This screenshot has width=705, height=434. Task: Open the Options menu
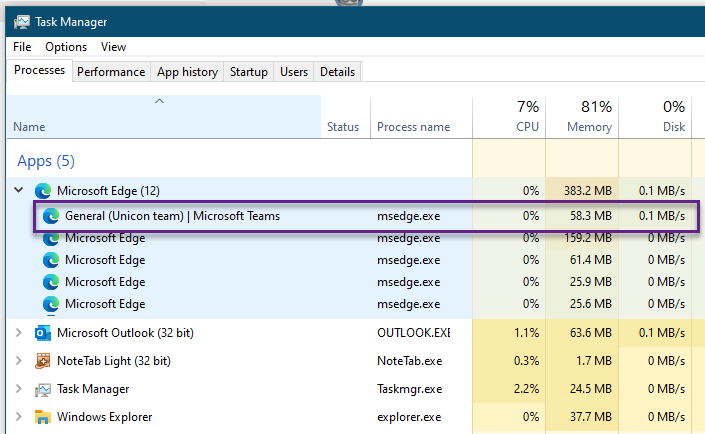pyautogui.click(x=66, y=47)
